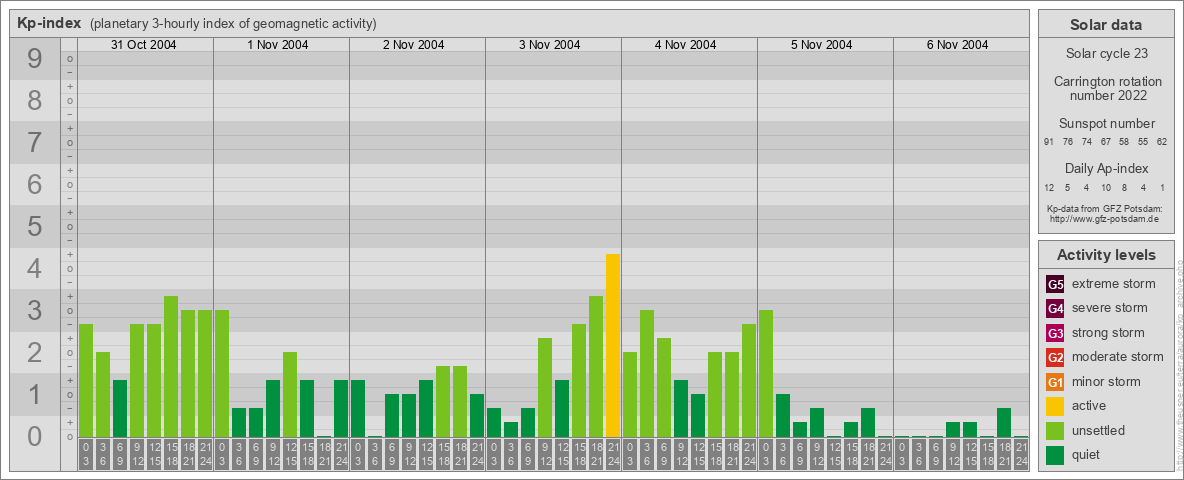Click the yellow 'active' legend swatch

pyautogui.click(x=1055, y=406)
